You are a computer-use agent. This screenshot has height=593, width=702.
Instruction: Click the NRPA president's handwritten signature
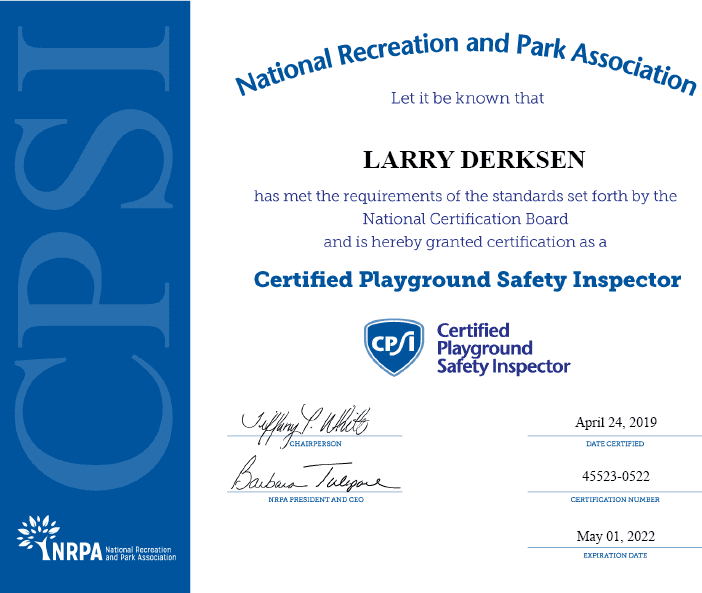tap(316, 474)
